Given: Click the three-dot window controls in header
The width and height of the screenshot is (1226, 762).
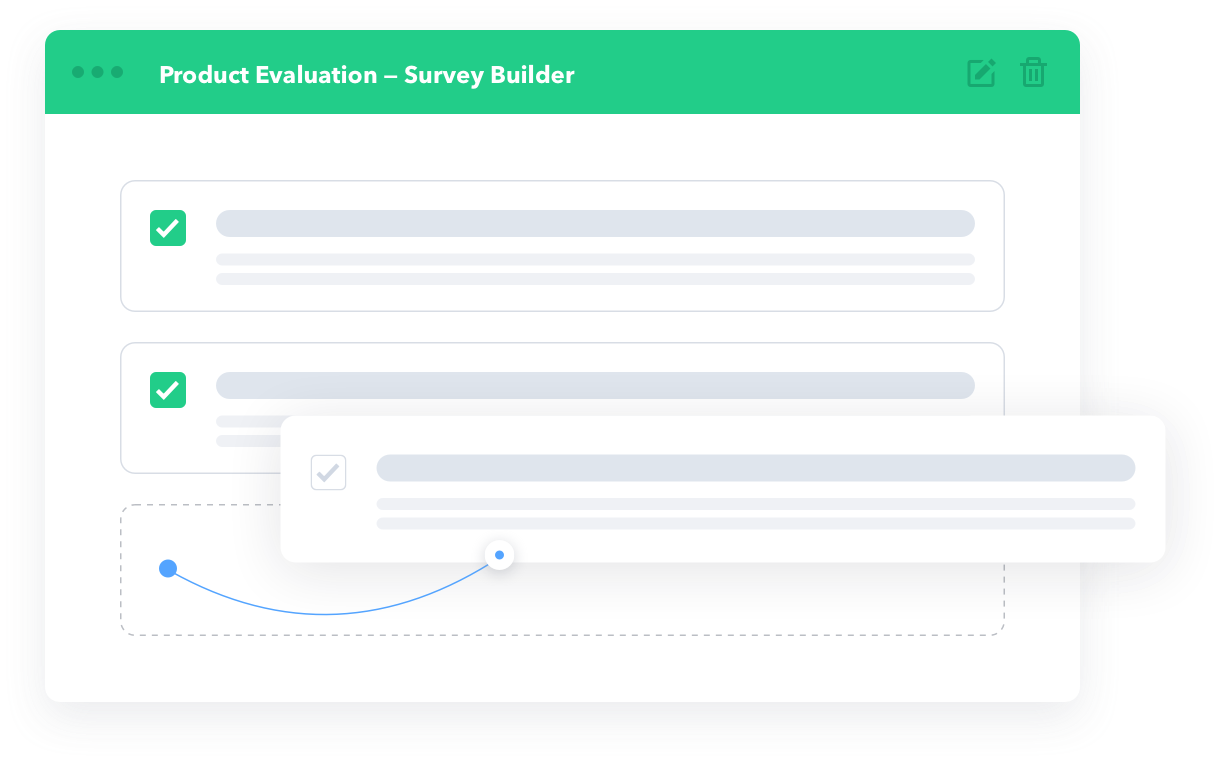Looking at the screenshot, I should click(x=98, y=72).
